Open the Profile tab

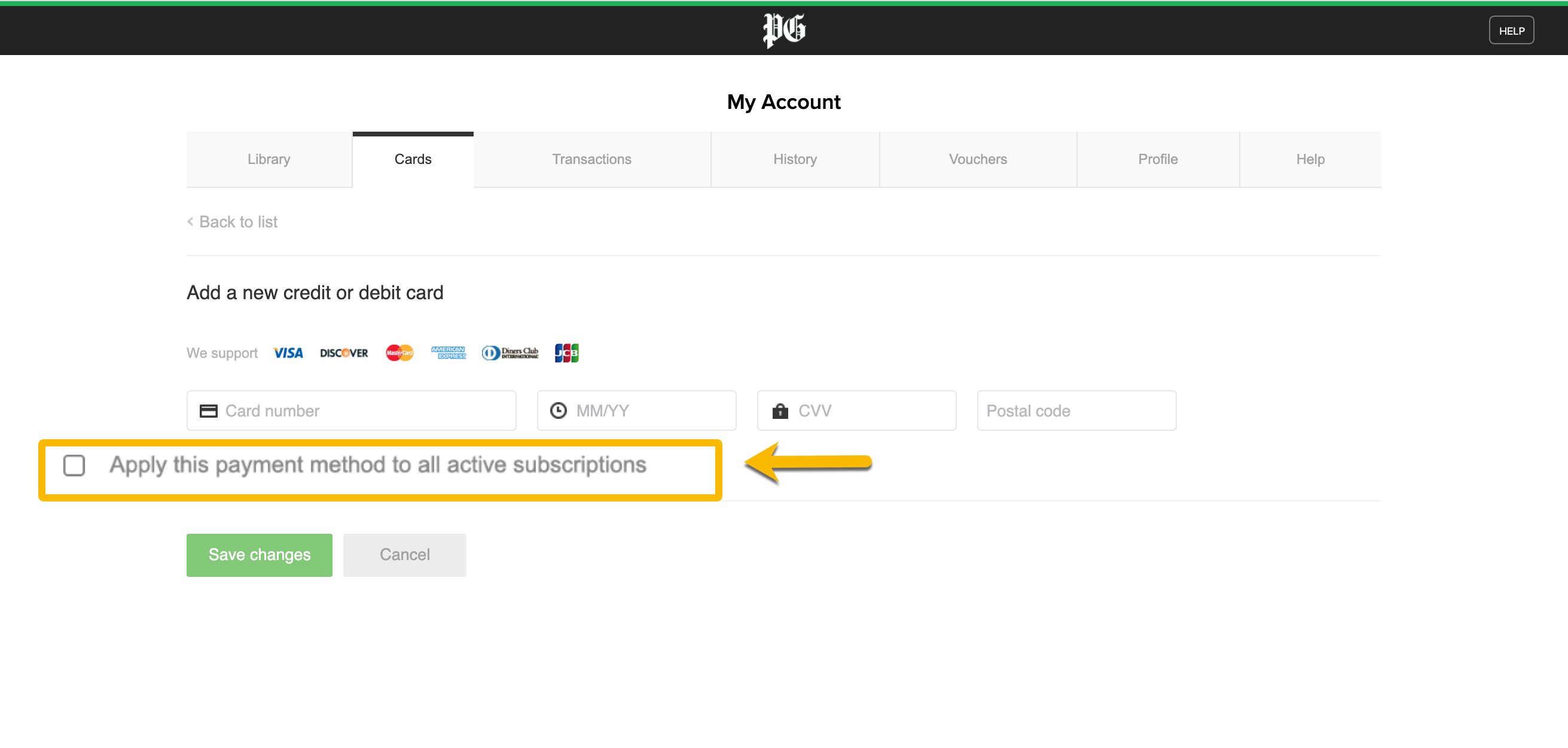tap(1157, 160)
